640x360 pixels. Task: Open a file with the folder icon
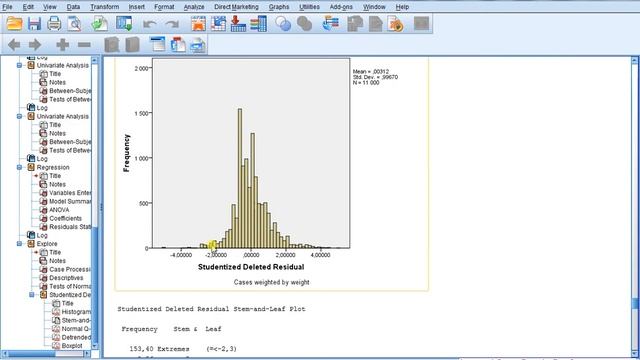pos(14,24)
